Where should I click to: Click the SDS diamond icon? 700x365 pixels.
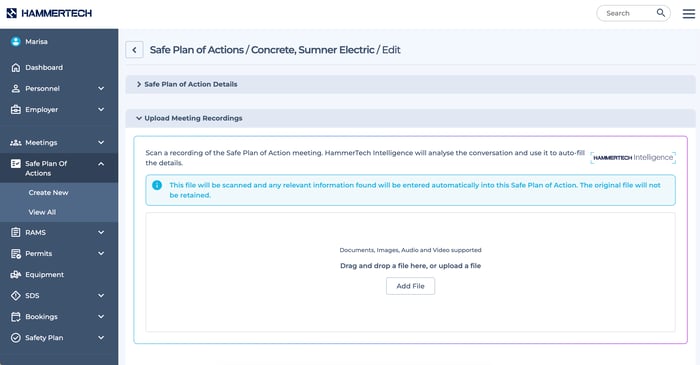(16, 295)
